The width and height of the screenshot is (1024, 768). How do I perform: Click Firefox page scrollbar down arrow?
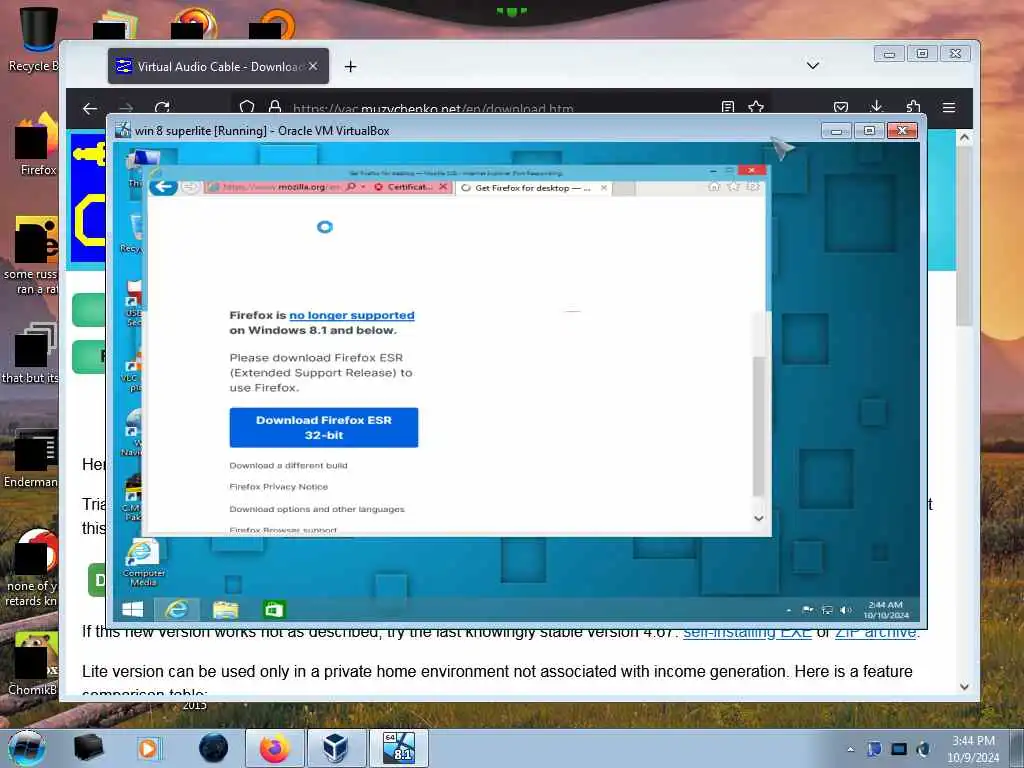pos(965,687)
